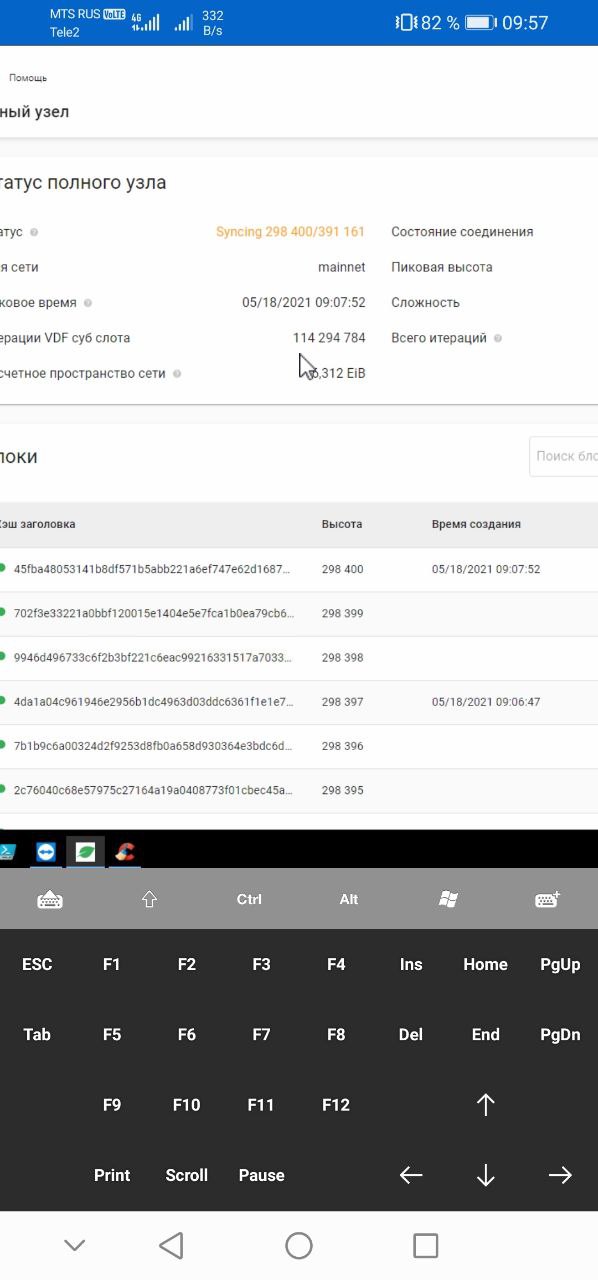Tap the F10 key

187,1105
